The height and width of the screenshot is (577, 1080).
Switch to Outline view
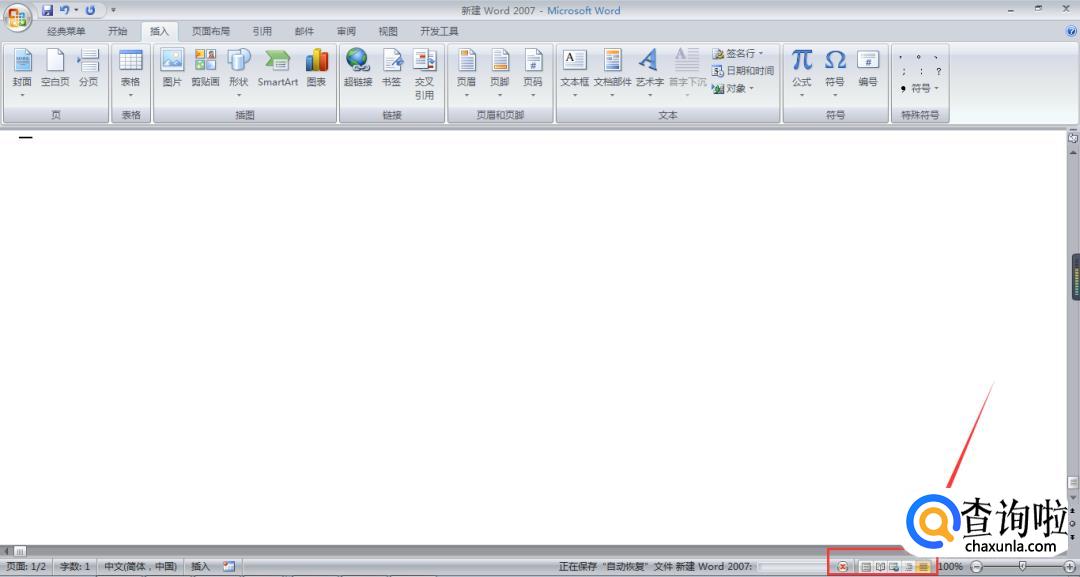click(909, 567)
